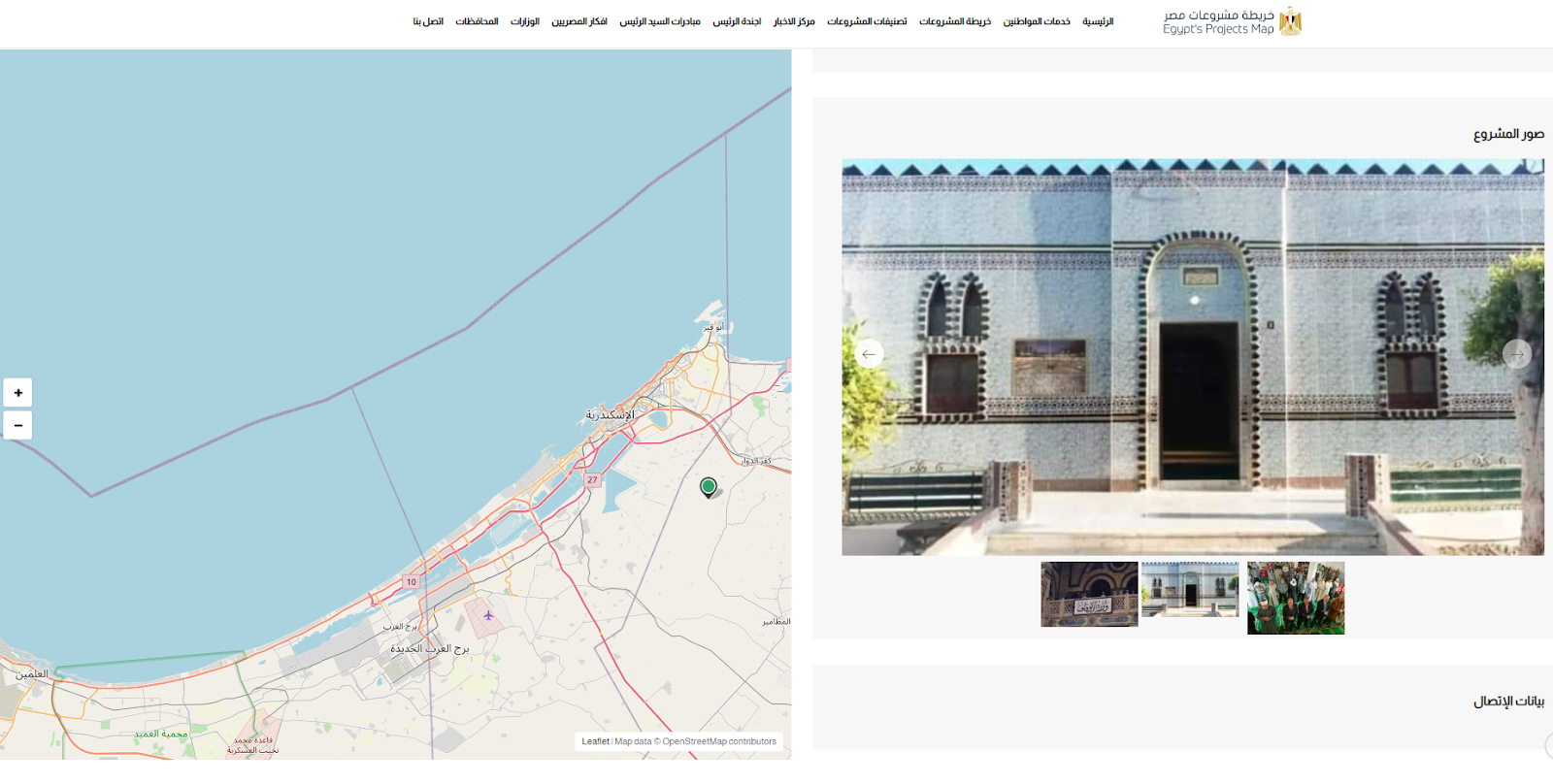Screen dimensions: 1553x784
Task: Click the route 27 road shield on the map
Action: point(592,479)
